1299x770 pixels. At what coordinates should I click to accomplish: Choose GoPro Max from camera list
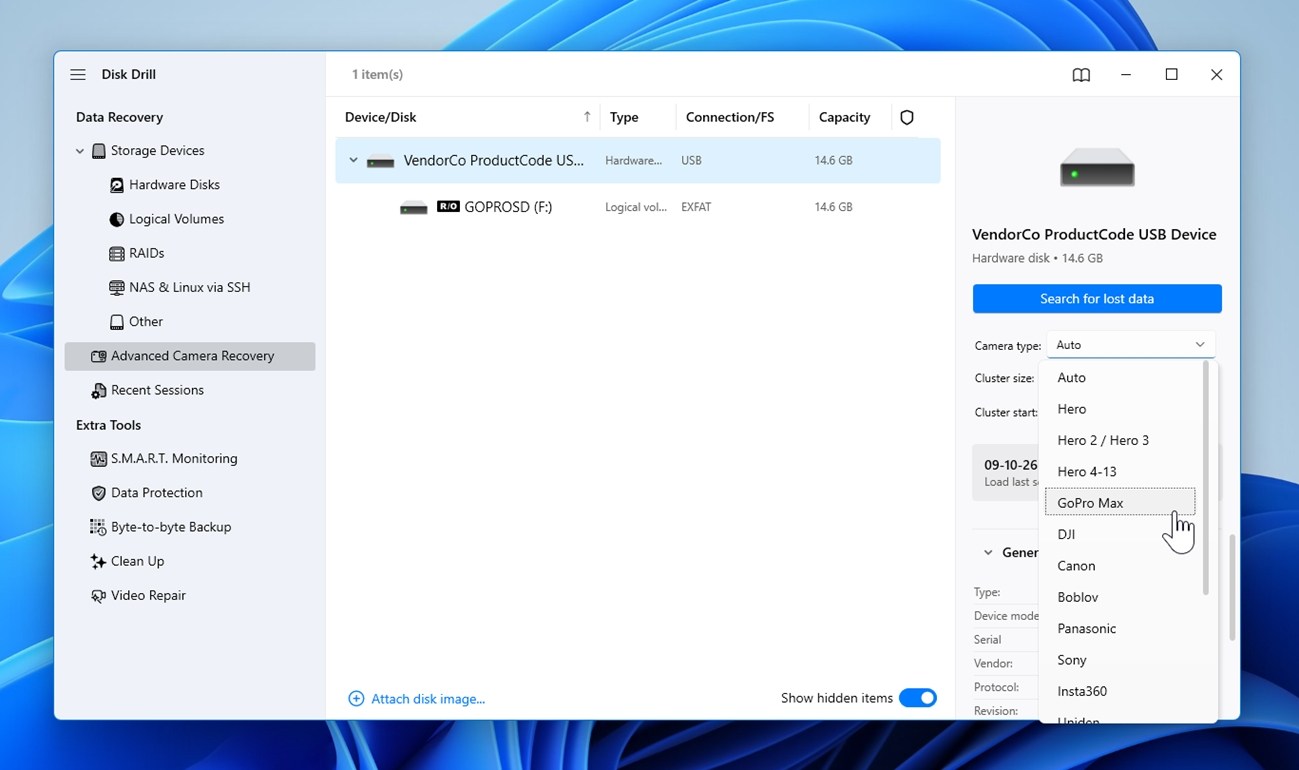point(1120,503)
